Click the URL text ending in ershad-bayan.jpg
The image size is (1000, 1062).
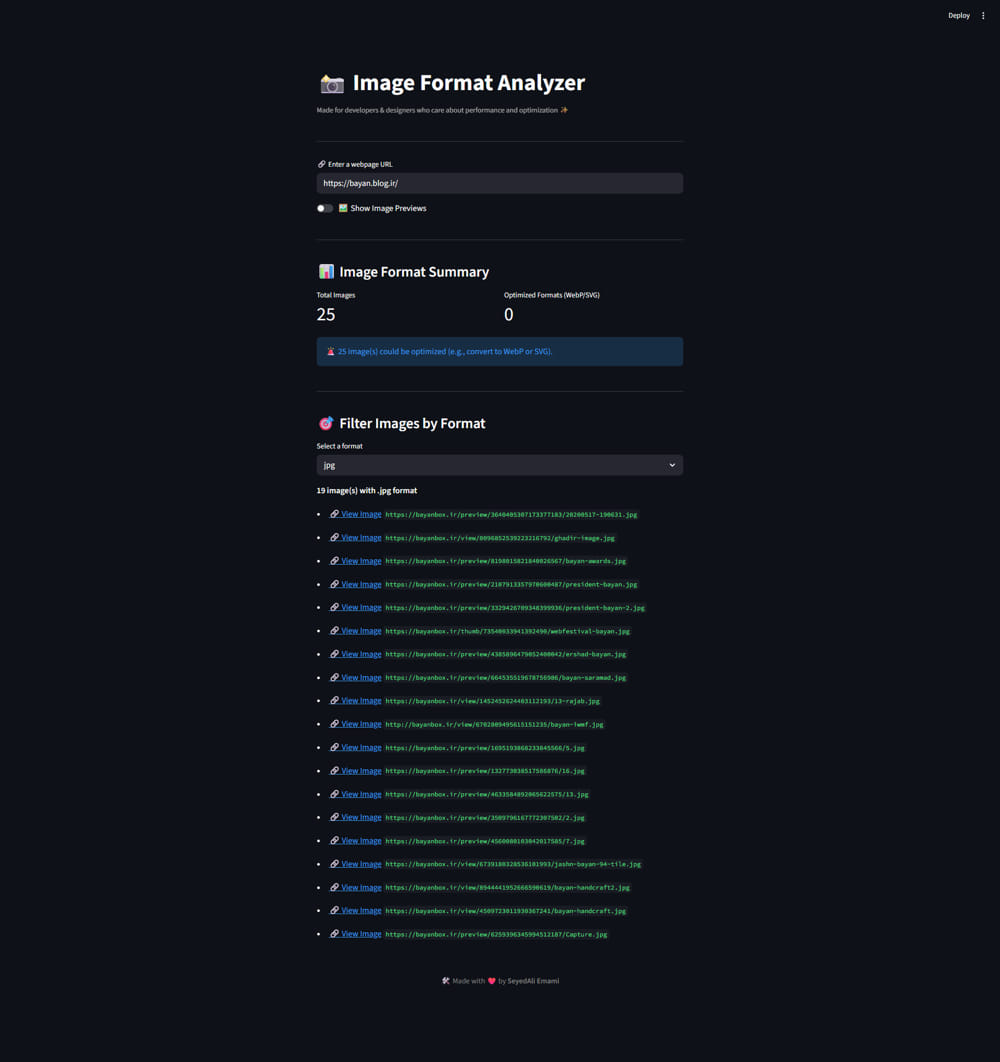[505, 654]
